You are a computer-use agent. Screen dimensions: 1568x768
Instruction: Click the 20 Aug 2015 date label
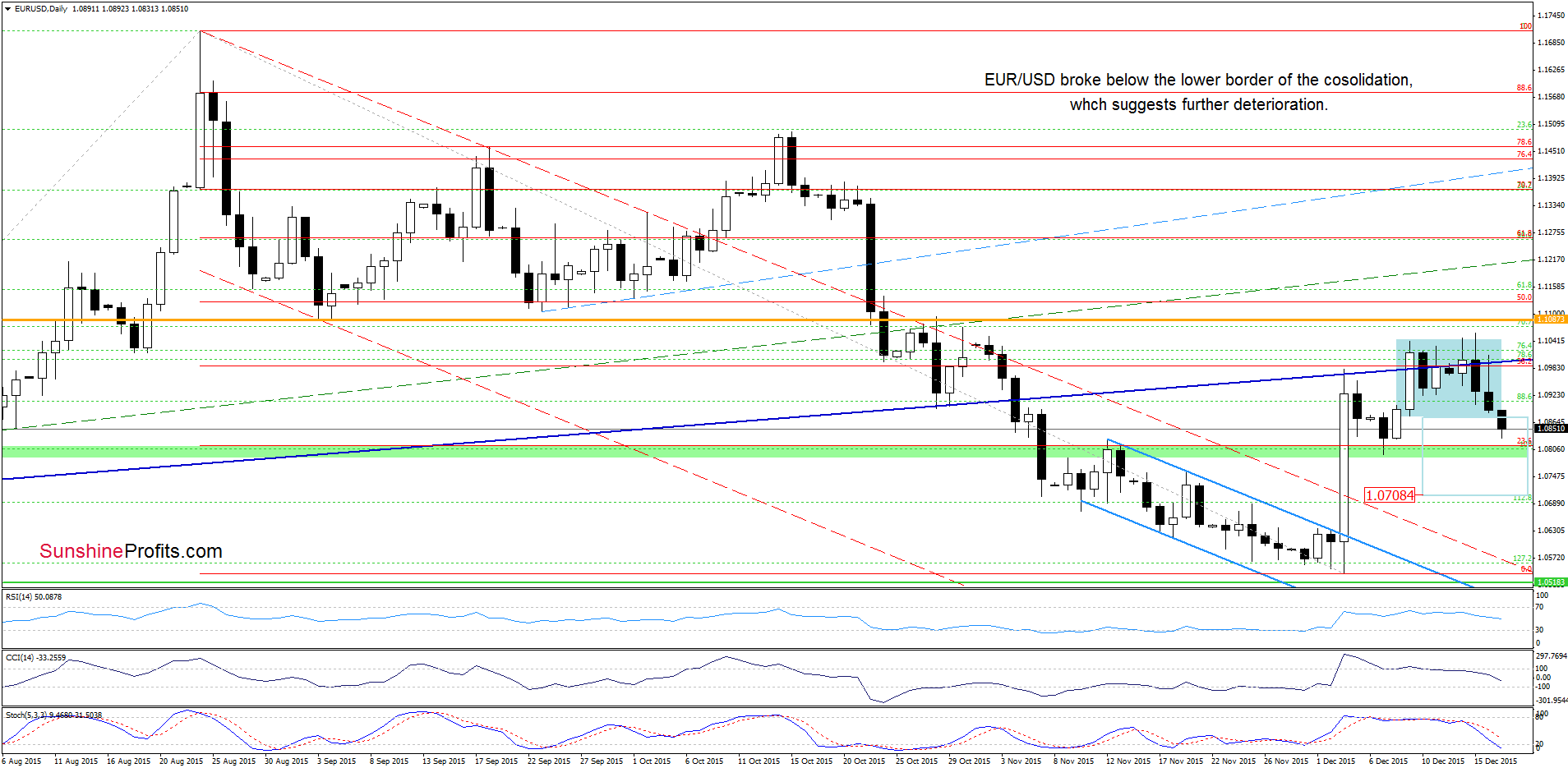click(181, 761)
